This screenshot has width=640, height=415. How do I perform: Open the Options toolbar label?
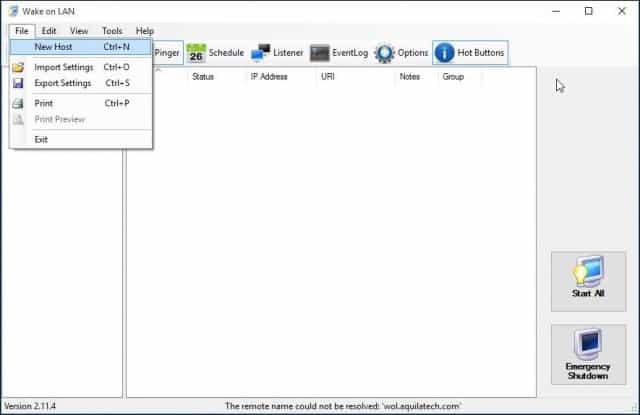pos(413,53)
